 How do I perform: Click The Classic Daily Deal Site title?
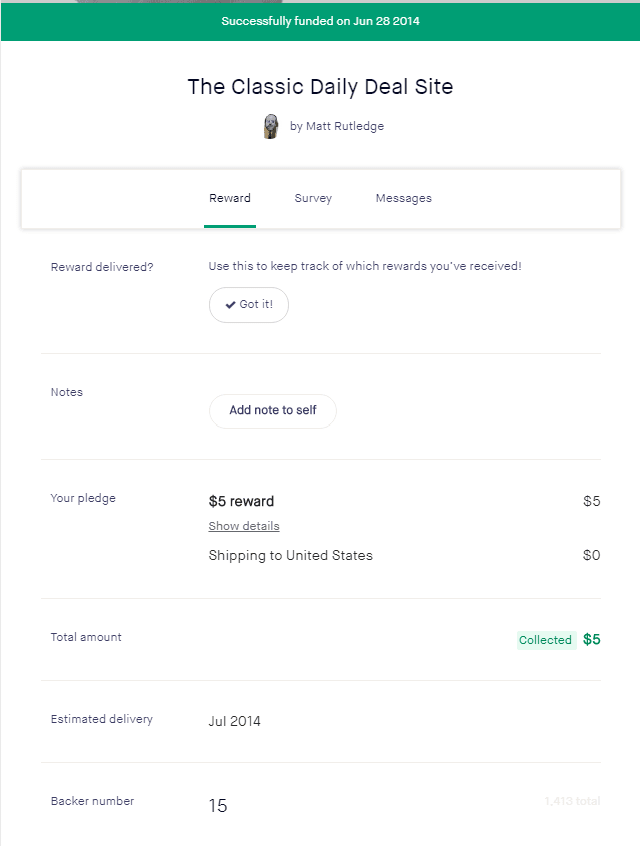(x=320, y=87)
